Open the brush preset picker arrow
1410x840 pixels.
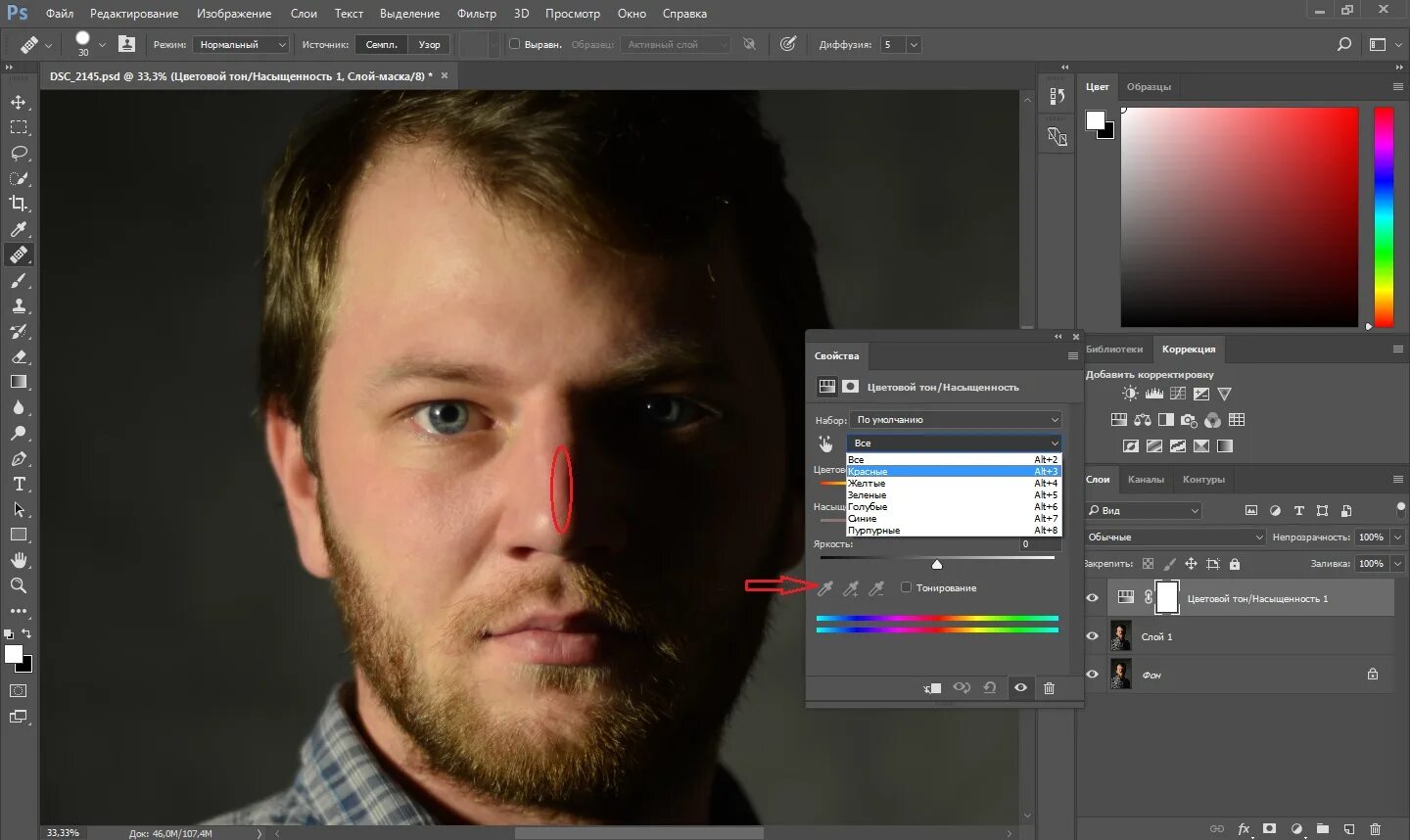click(x=102, y=45)
